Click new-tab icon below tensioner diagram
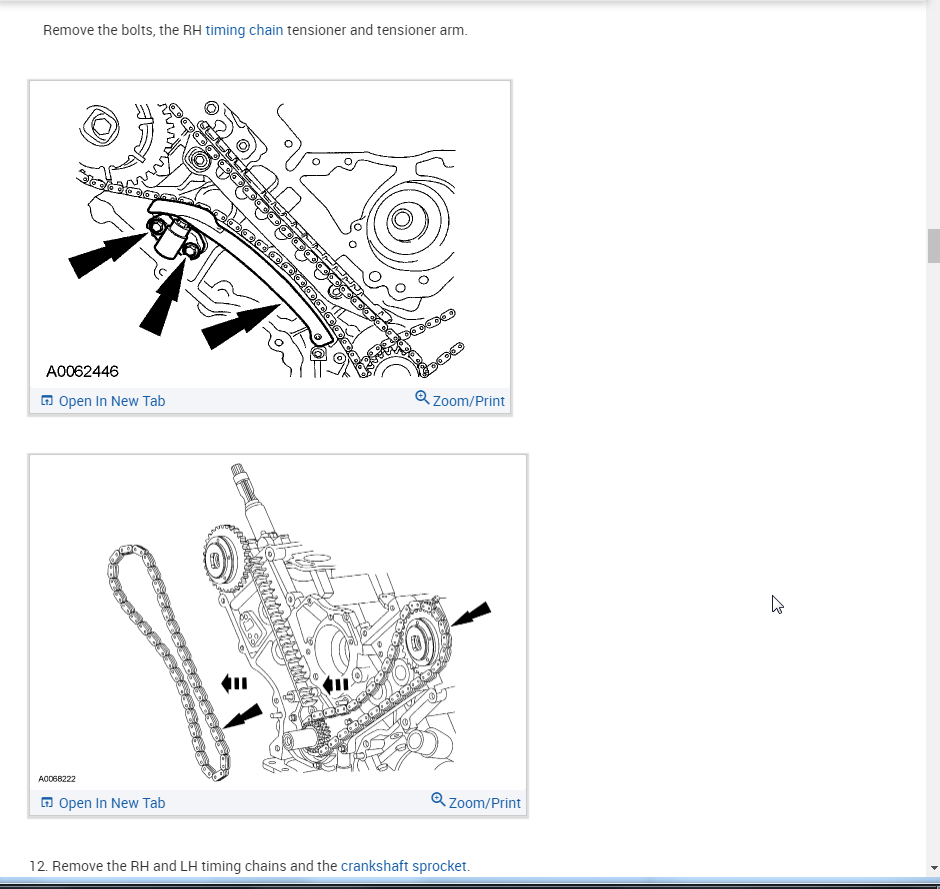The width and height of the screenshot is (940, 889). click(x=47, y=400)
